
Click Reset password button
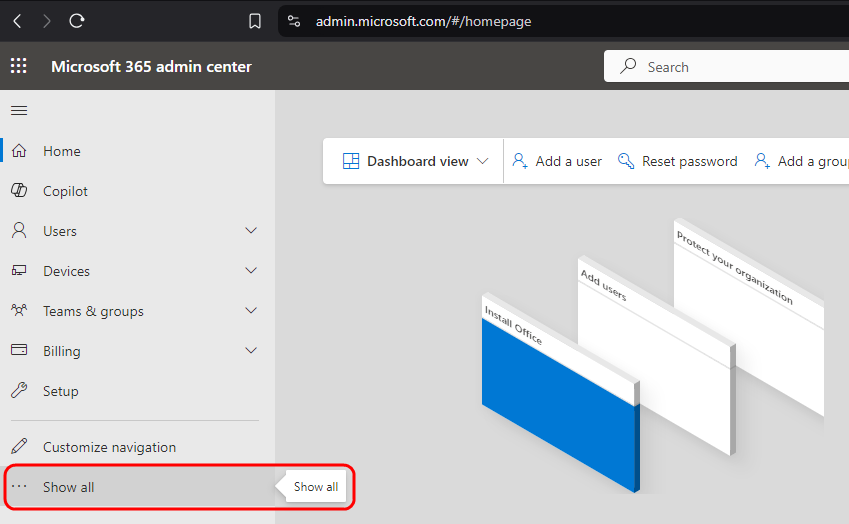(678, 161)
